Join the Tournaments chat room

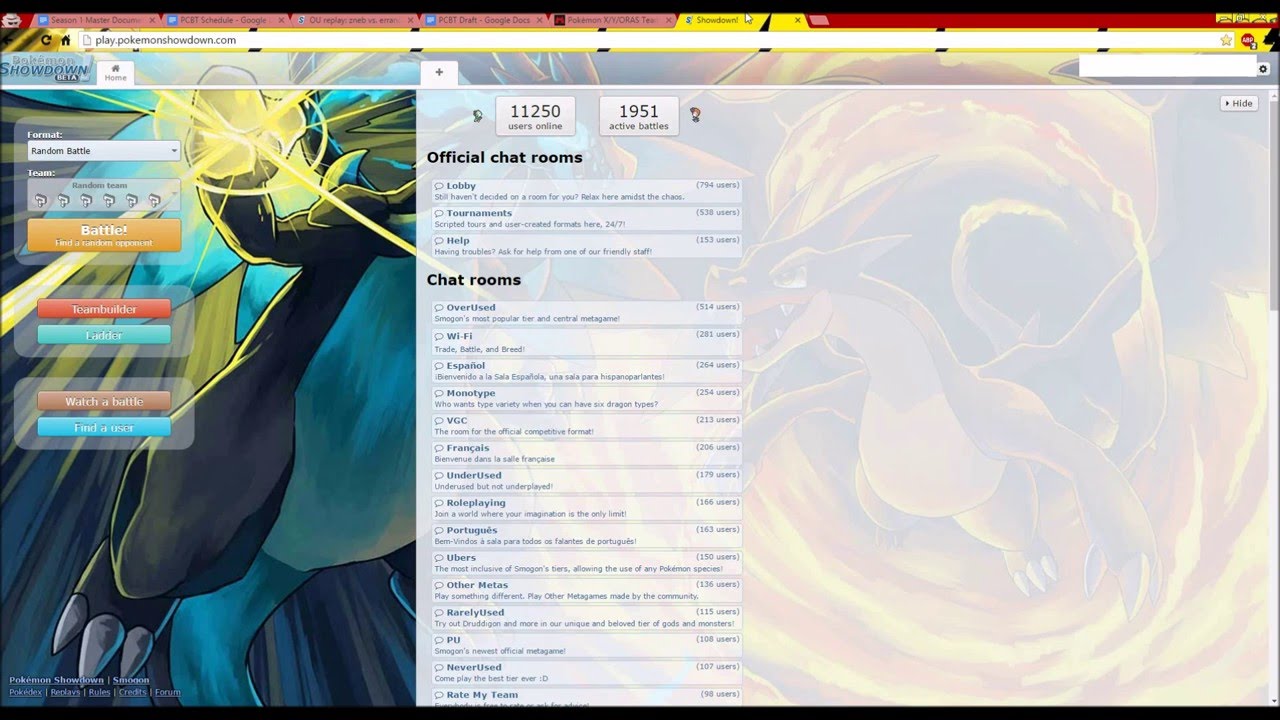pyautogui.click(x=587, y=218)
